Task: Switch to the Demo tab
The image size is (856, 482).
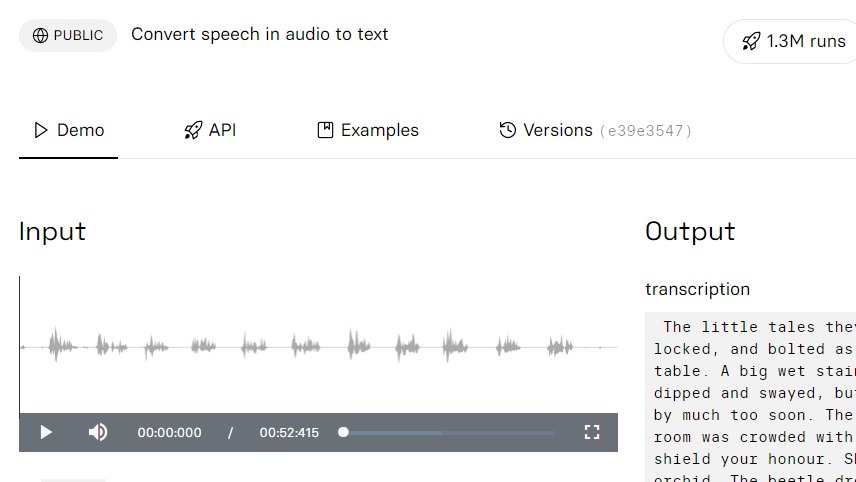Action: point(68,130)
